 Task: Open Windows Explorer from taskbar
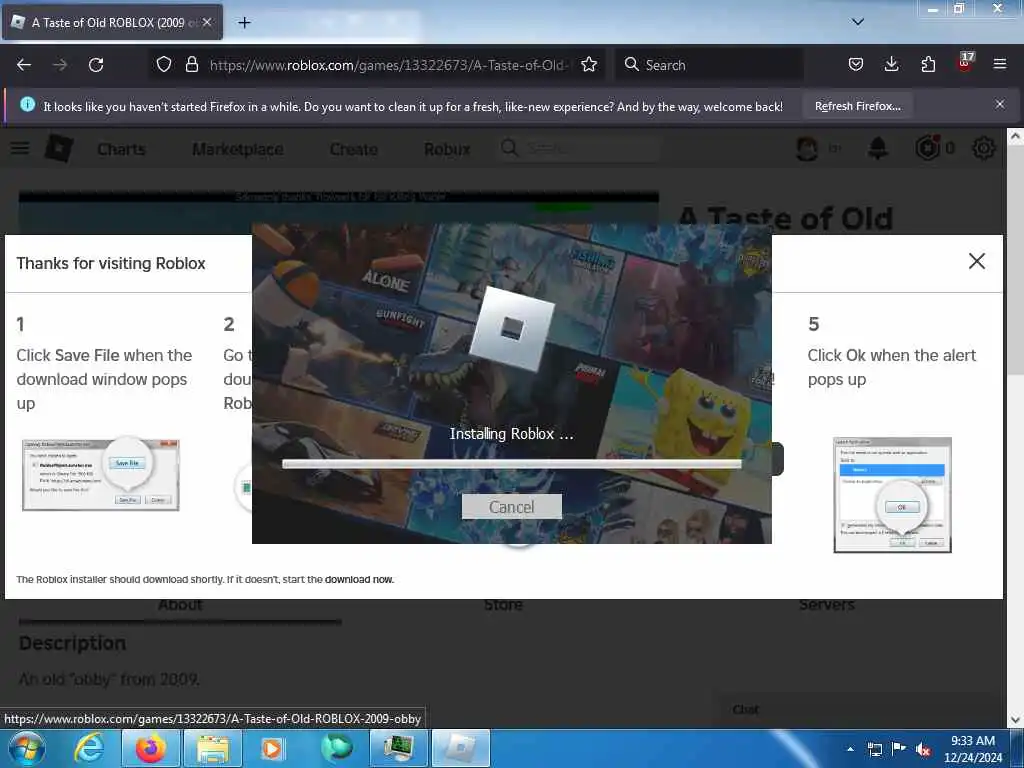click(x=213, y=748)
